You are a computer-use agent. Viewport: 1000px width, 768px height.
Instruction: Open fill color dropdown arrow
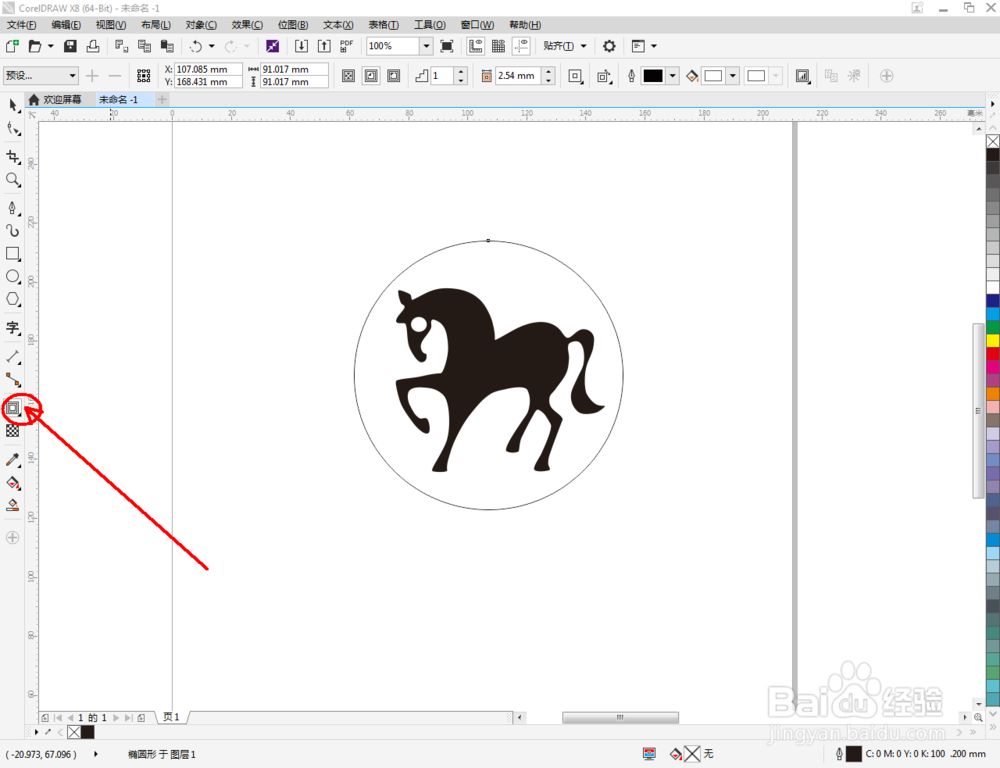pos(733,76)
